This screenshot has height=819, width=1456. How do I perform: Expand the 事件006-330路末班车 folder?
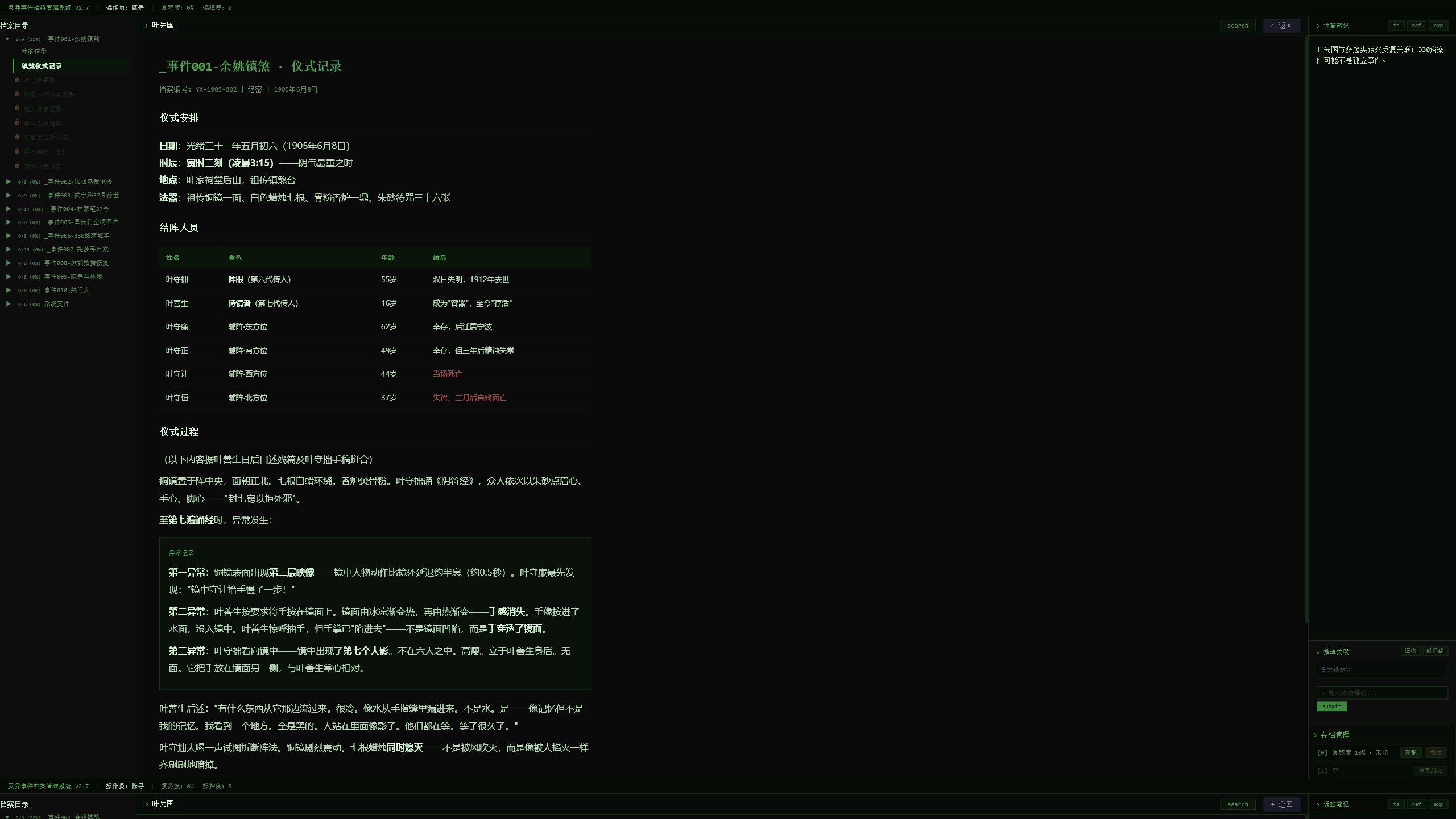pos(9,235)
